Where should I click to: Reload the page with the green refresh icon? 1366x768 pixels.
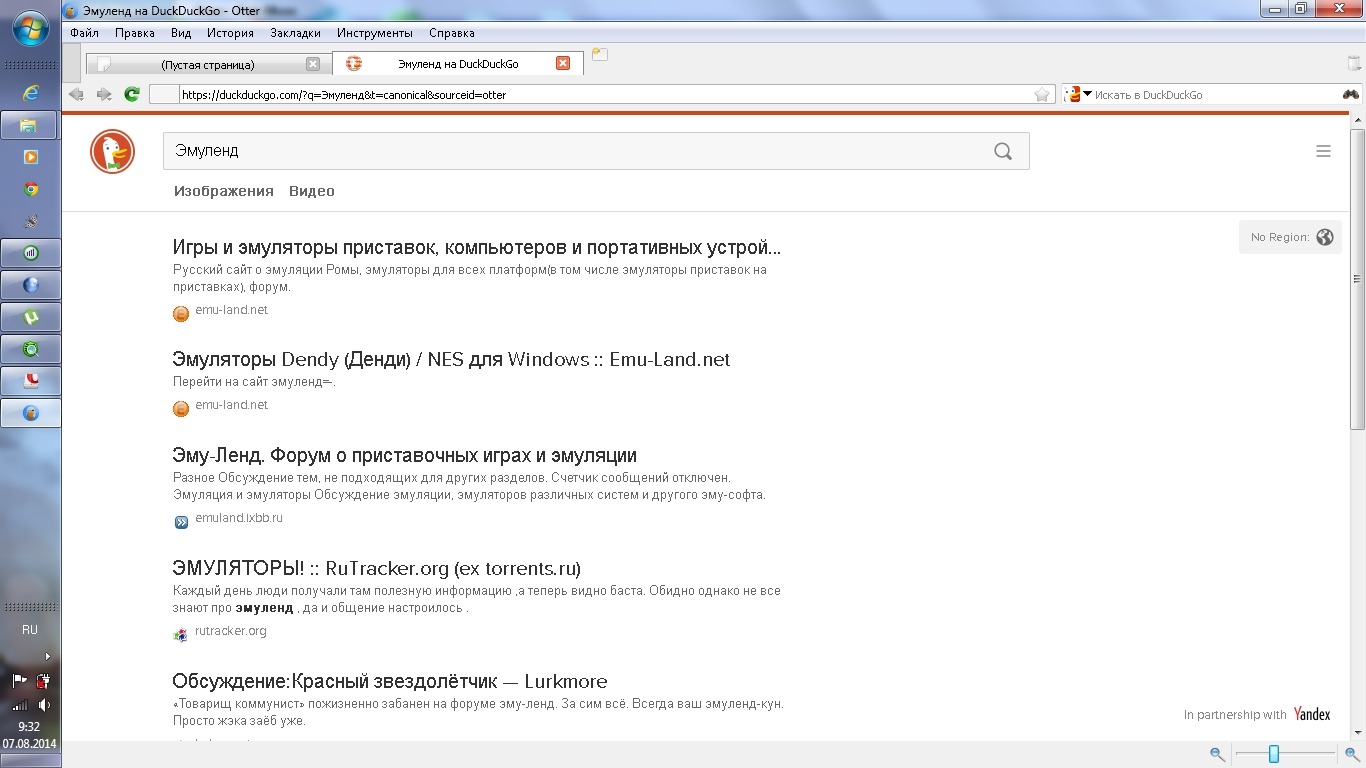click(x=132, y=94)
